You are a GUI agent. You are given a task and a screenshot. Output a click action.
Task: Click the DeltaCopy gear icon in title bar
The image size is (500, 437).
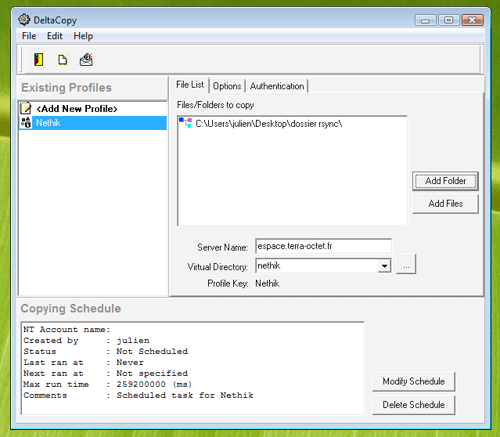[x=24, y=20]
